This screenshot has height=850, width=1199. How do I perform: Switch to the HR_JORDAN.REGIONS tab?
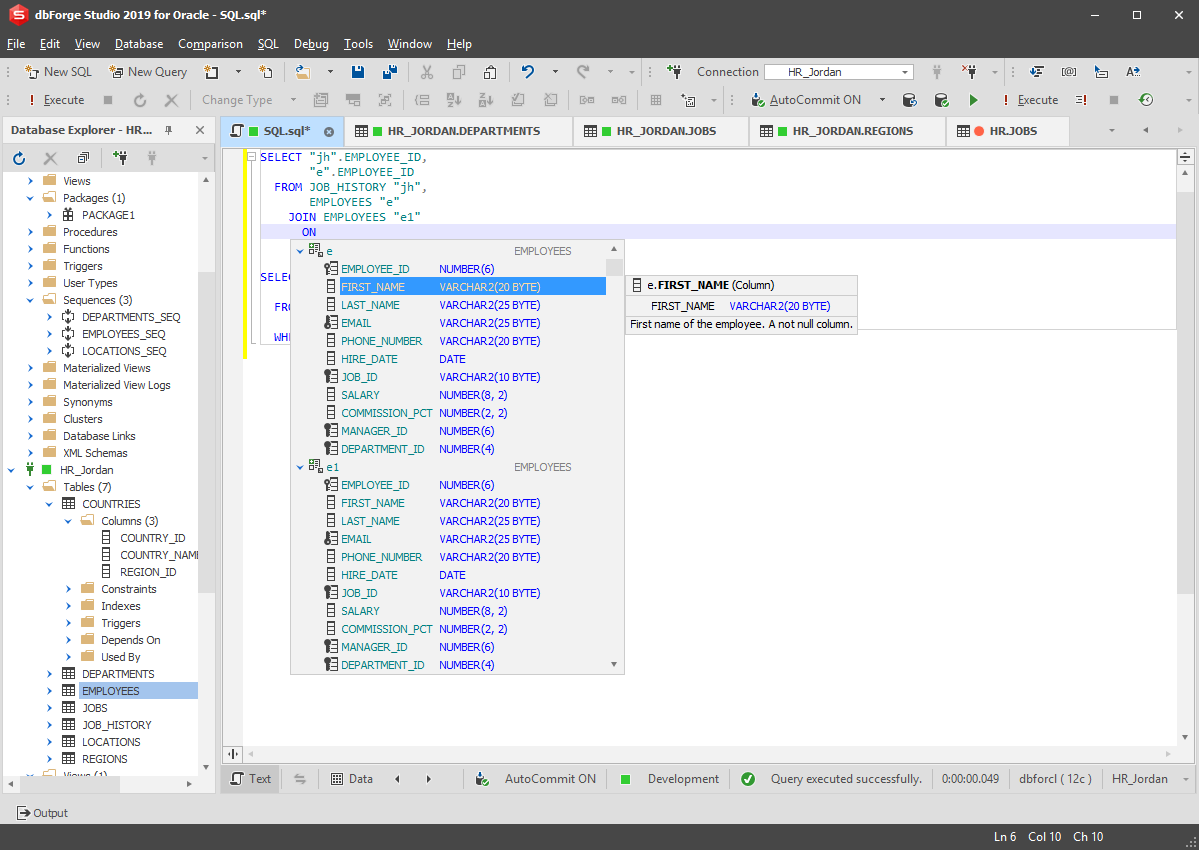click(x=851, y=131)
